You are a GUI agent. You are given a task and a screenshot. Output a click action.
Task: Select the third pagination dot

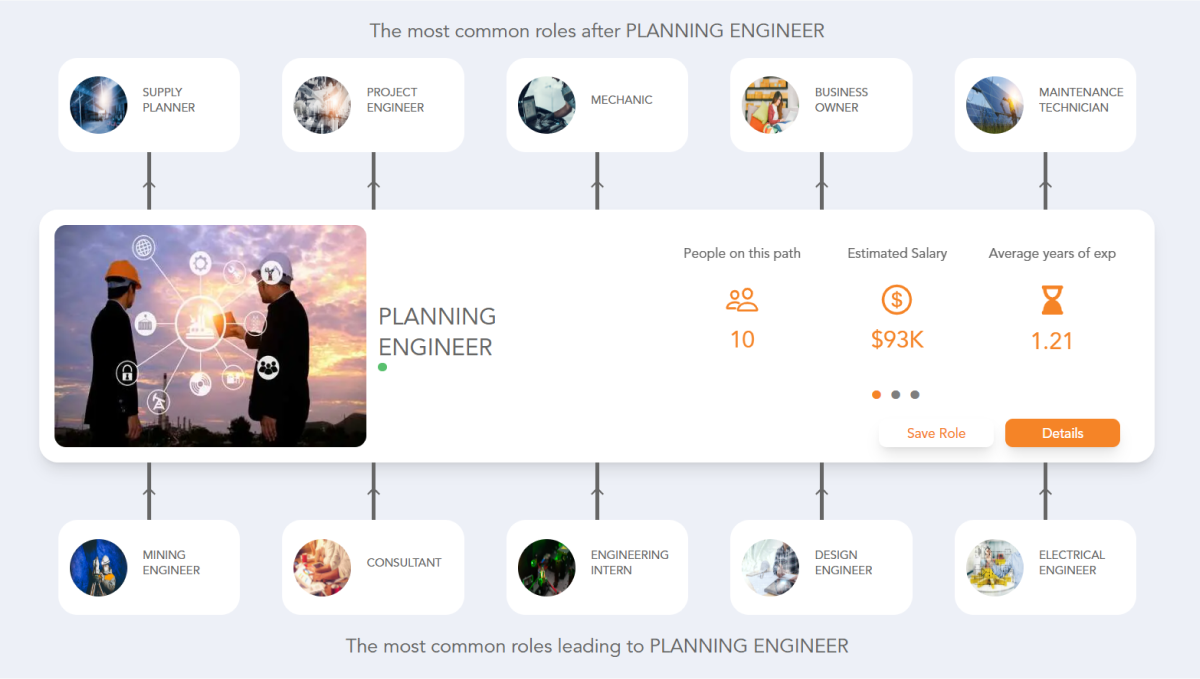point(915,394)
